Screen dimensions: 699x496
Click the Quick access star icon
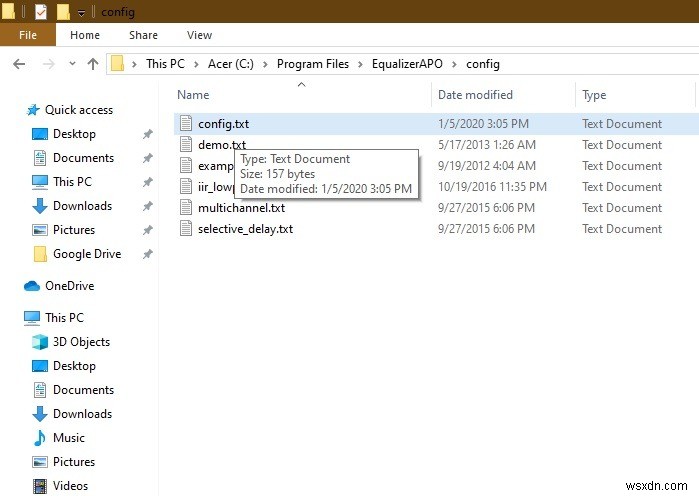[x=33, y=110]
